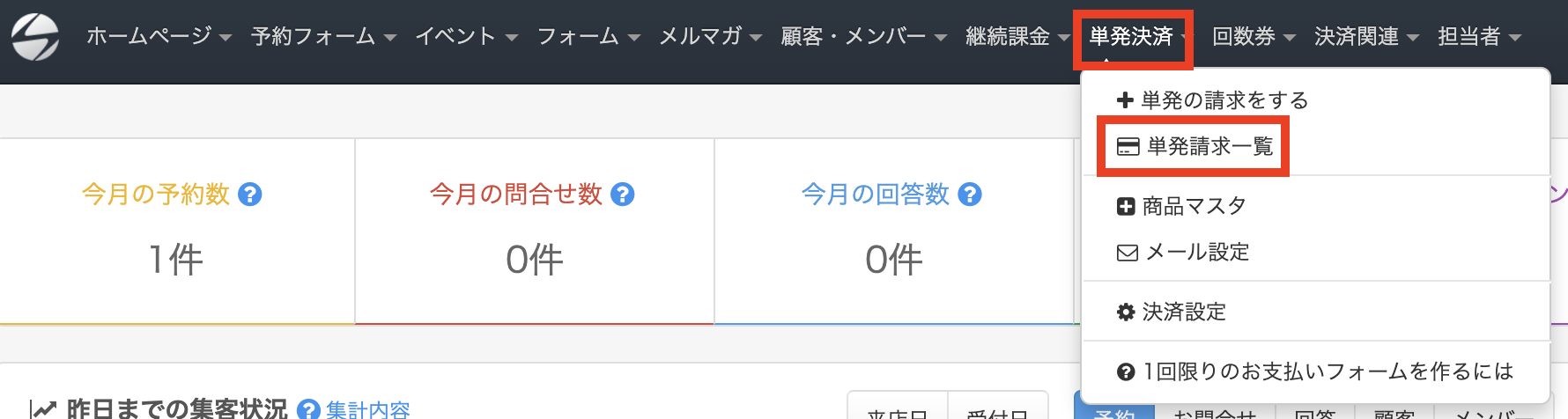Expand the ホームページ dropdown
Image resolution: width=1568 pixels, height=419 pixels.
coord(159,37)
